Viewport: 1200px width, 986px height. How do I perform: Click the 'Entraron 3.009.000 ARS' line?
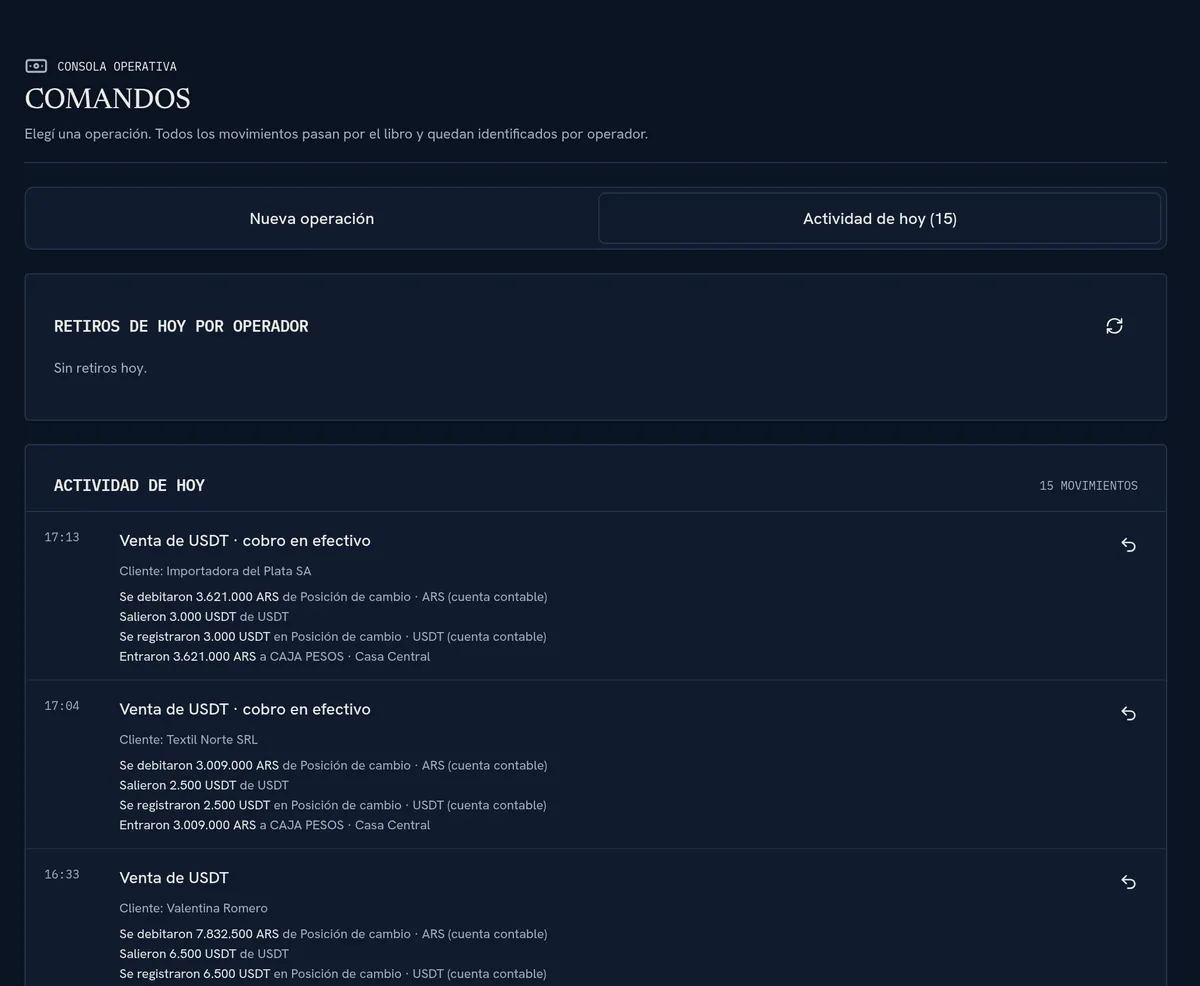pos(275,826)
